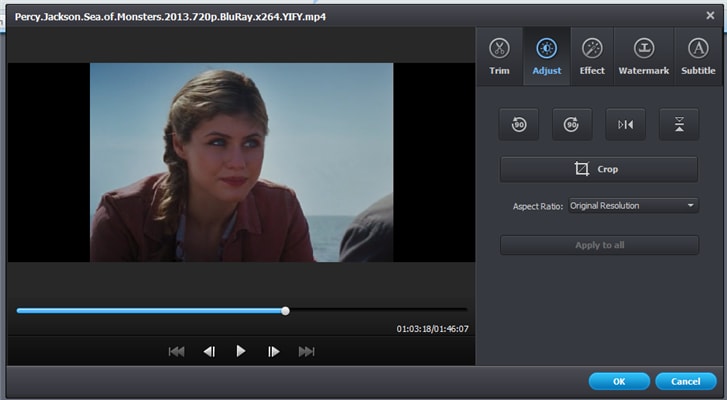Step back one frame
Image resolution: width=727 pixels, height=400 pixels.
coord(209,352)
